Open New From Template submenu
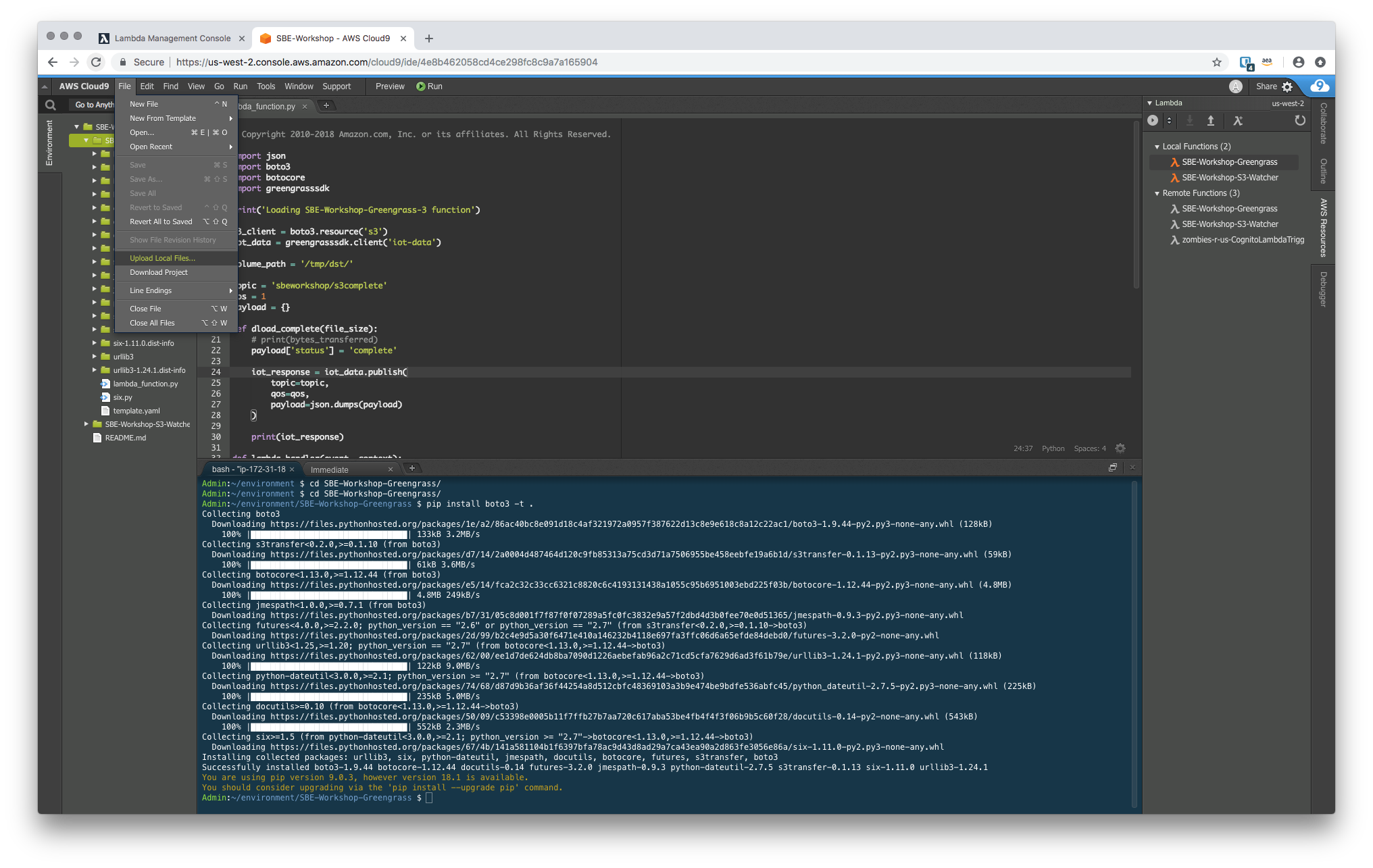Viewport: 1373px width, 868px height. coord(177,118)
